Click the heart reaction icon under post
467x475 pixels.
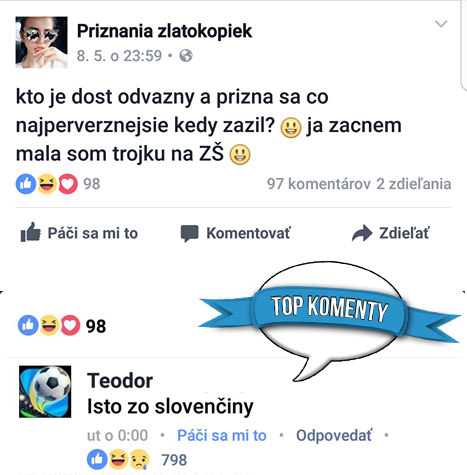68,184
